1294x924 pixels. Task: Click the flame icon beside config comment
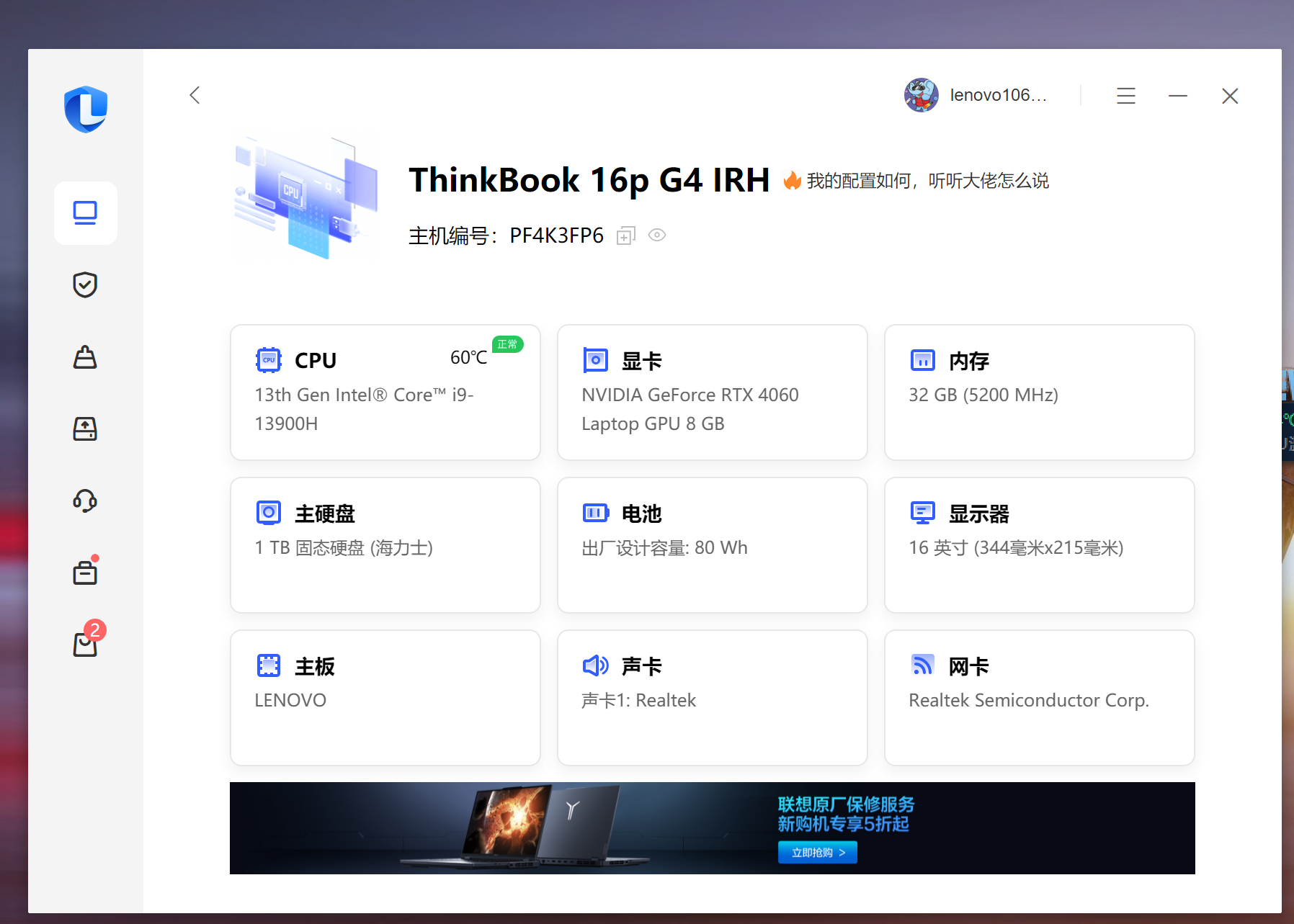click(793, 180)
